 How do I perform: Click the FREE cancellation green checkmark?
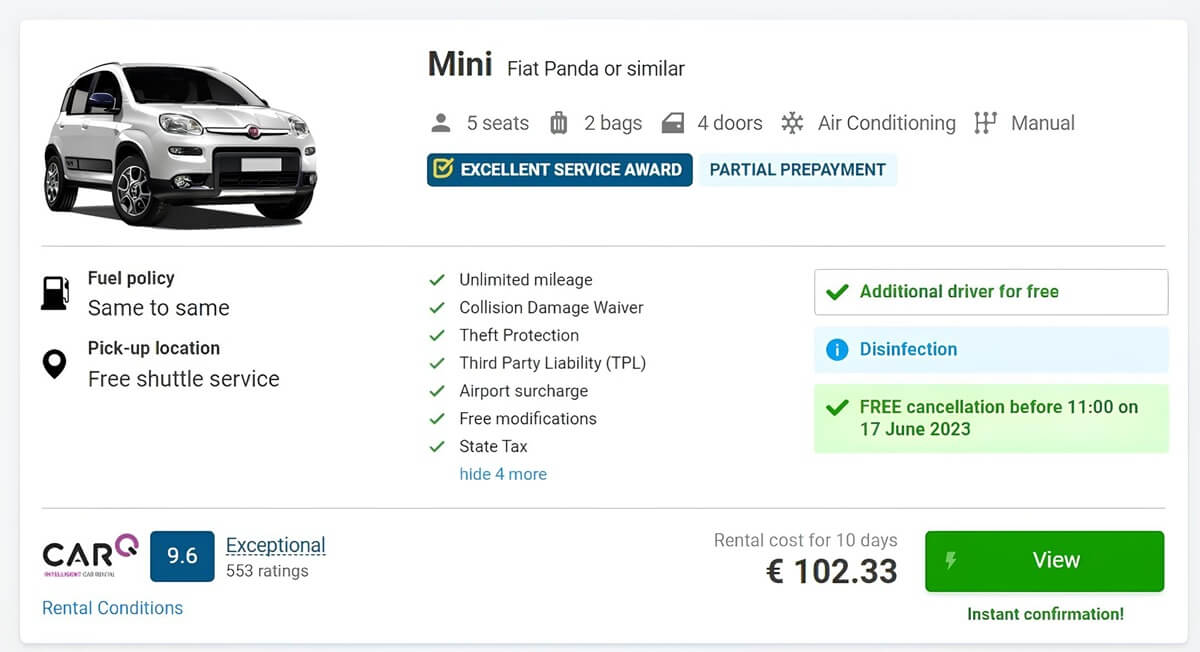[837, 408]
